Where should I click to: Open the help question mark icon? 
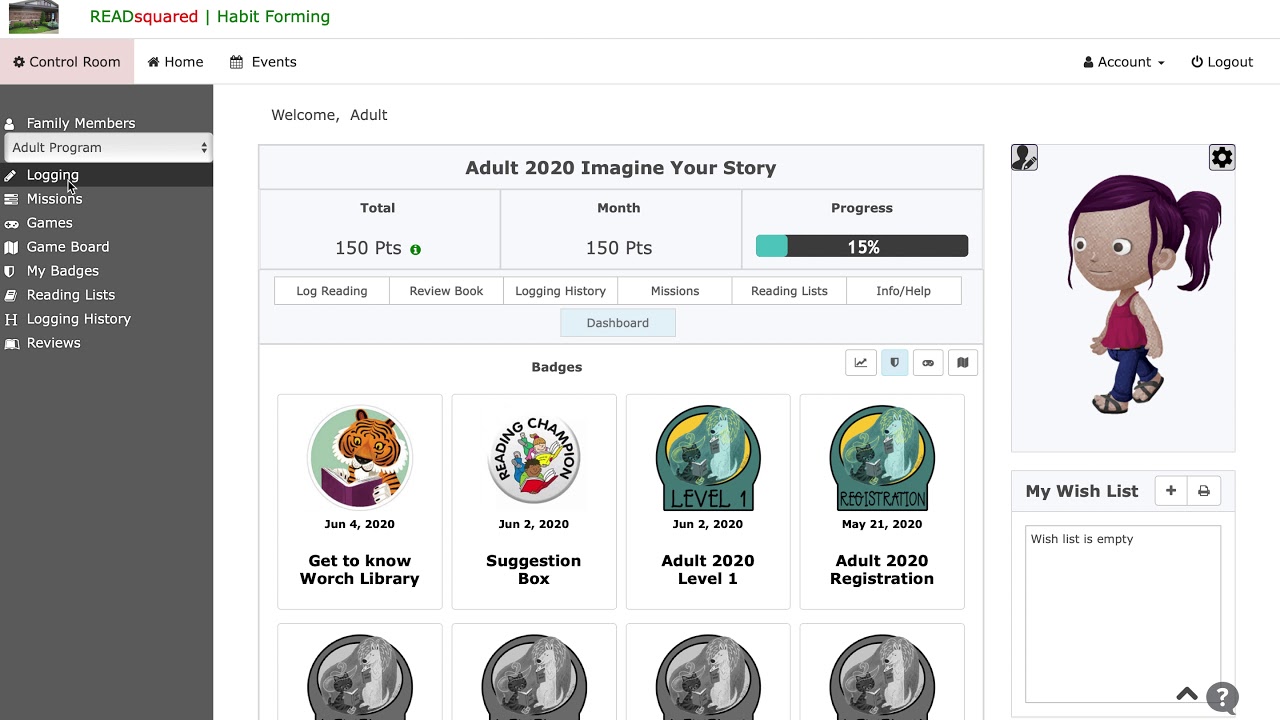click(x=1222, y=697)
